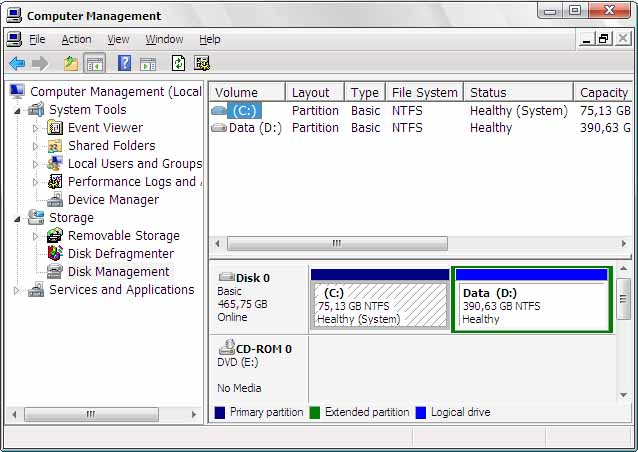Click the Services and Applications icon
The image size is (638, 452).
click(x=36, y=289)
